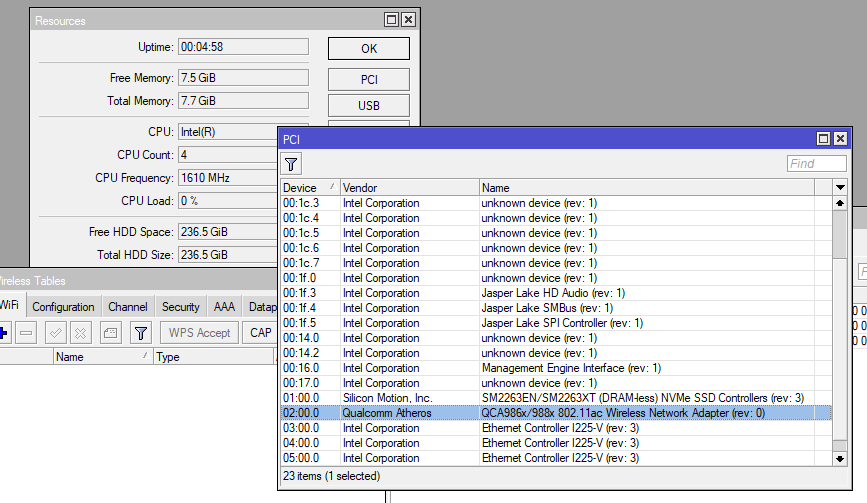The width and height of the screenshot is (867, 503).
Task: Sort PCI list by Vendor column
Action: pos(409,187)
